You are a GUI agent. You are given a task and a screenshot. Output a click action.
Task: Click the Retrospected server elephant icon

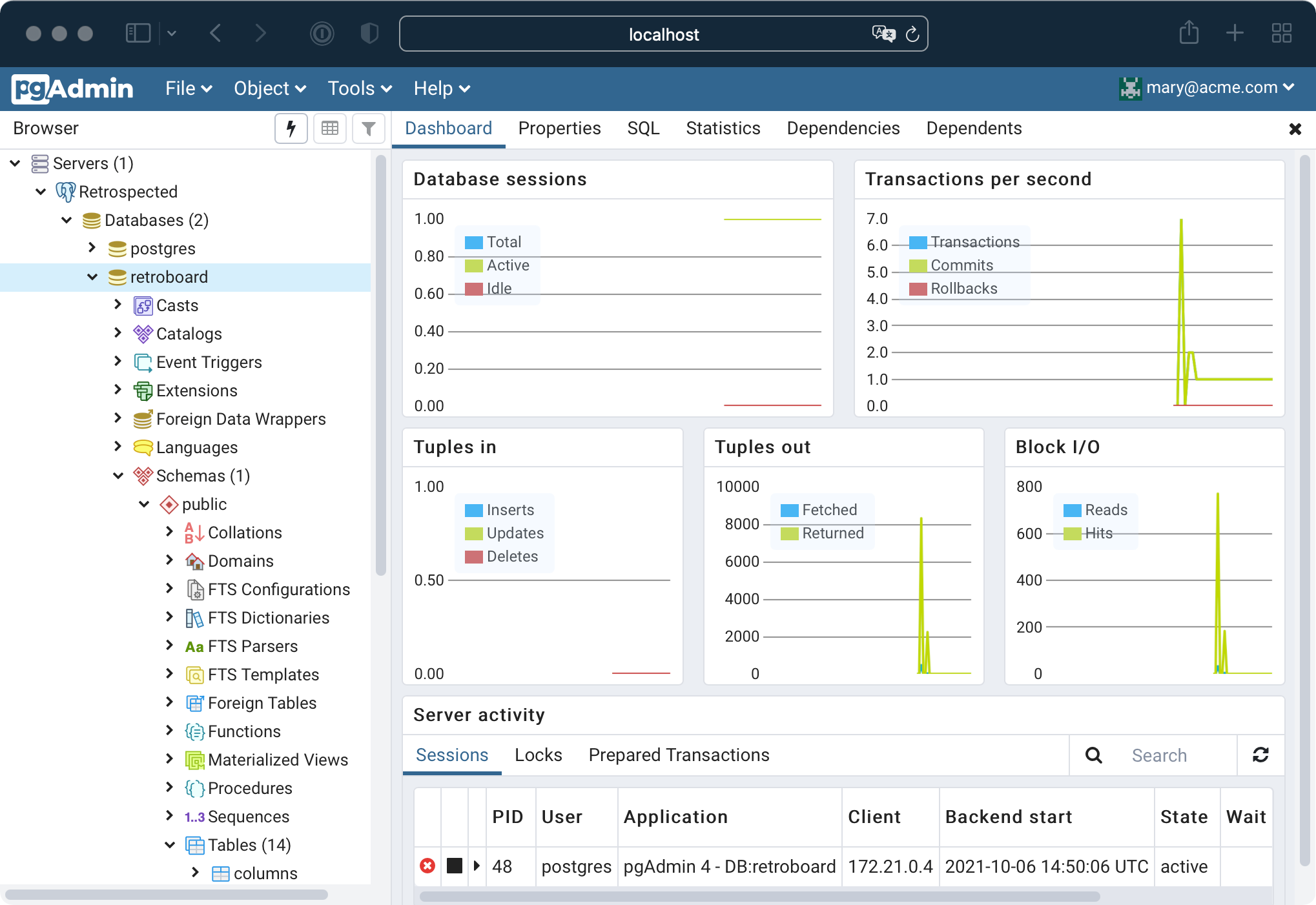click(65, 192)
